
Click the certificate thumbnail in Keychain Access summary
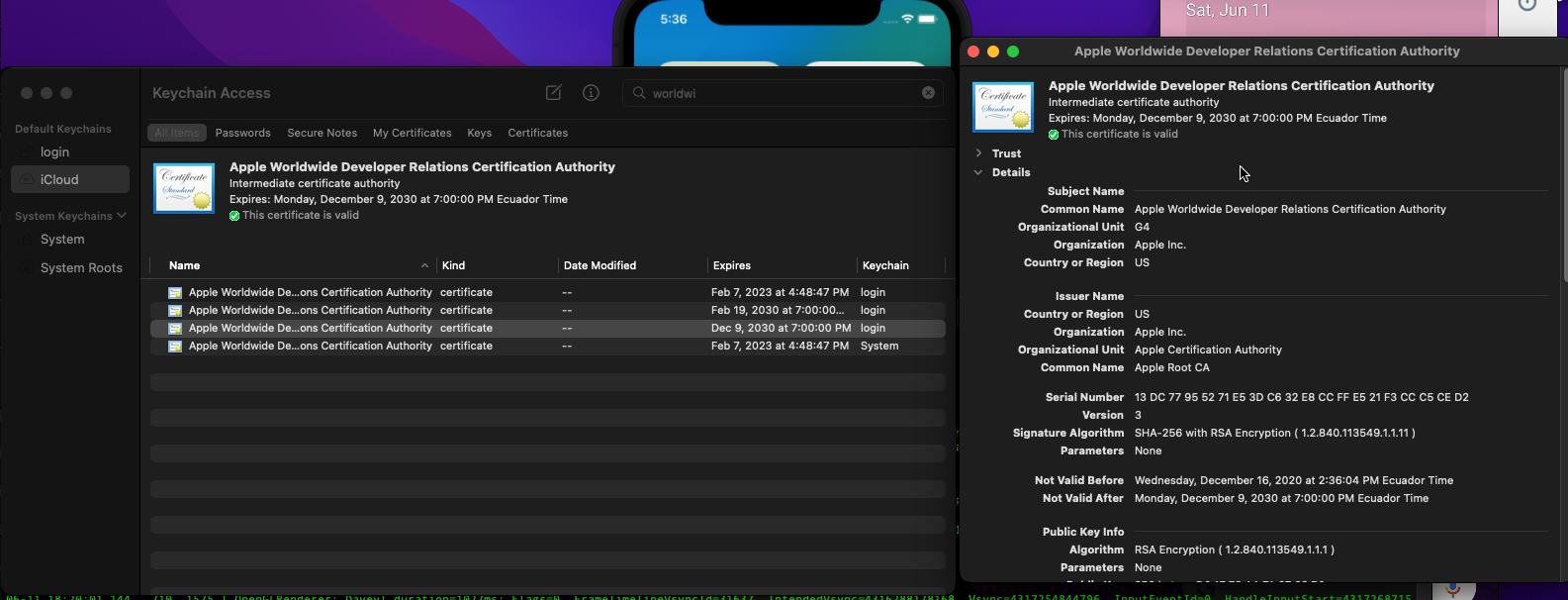(184, 188)
